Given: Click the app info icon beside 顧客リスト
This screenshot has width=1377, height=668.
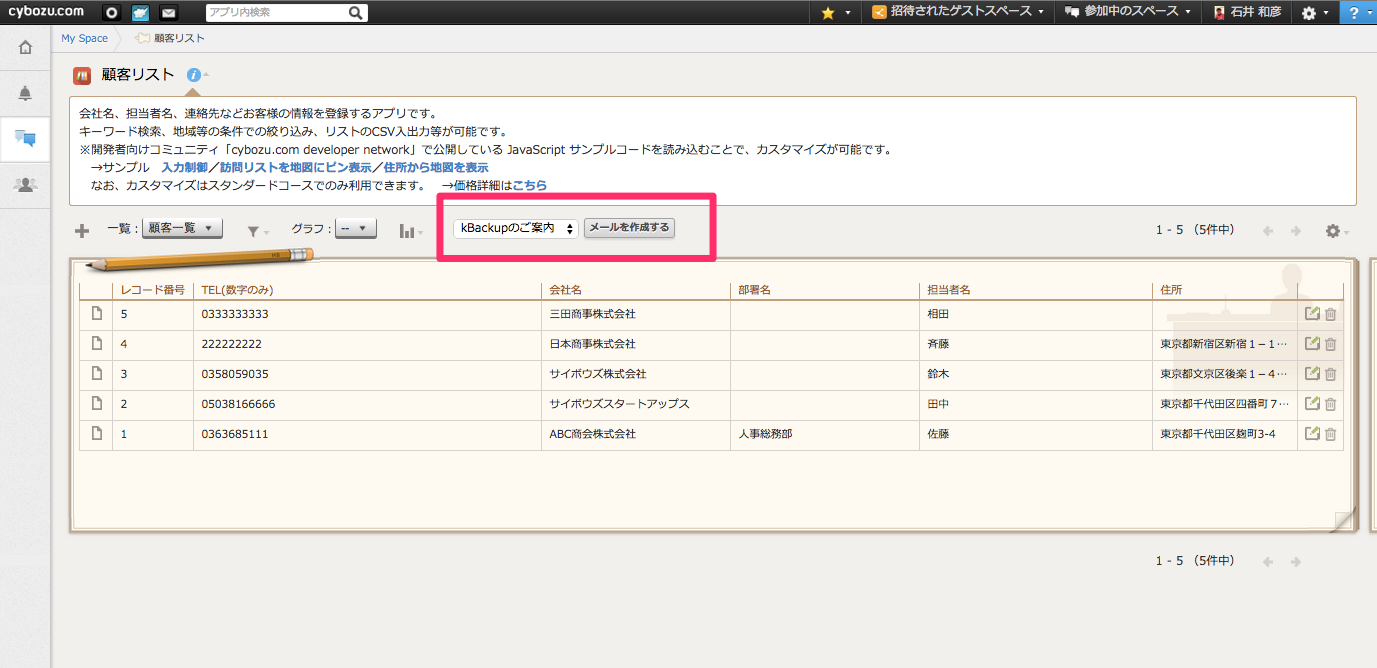Looking at the screenshot, I should (194, 75).
